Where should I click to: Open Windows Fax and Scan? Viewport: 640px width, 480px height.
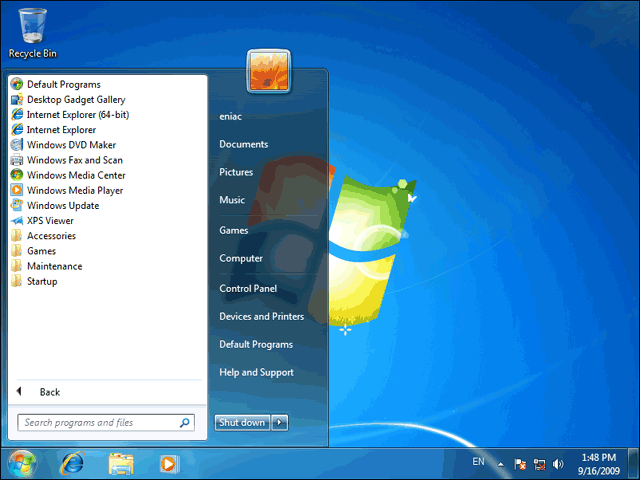coord(67,160)
